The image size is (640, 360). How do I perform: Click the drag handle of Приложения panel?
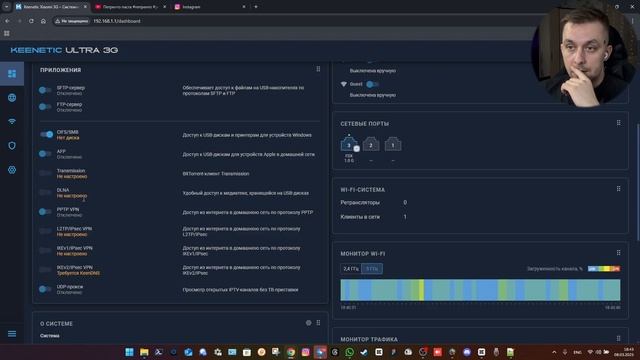318,69
